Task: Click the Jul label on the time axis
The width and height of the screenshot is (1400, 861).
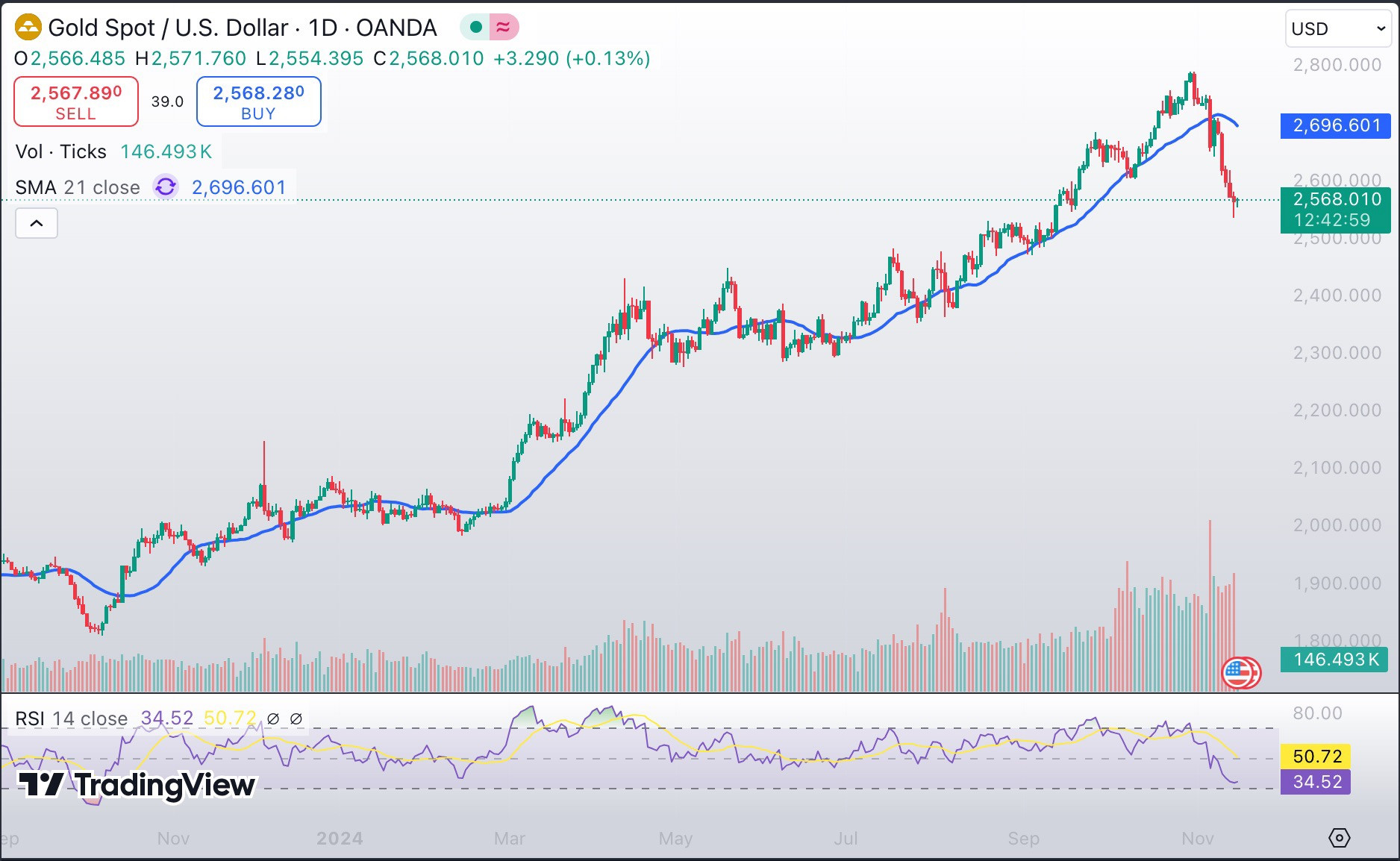Action: pos(846,839)
